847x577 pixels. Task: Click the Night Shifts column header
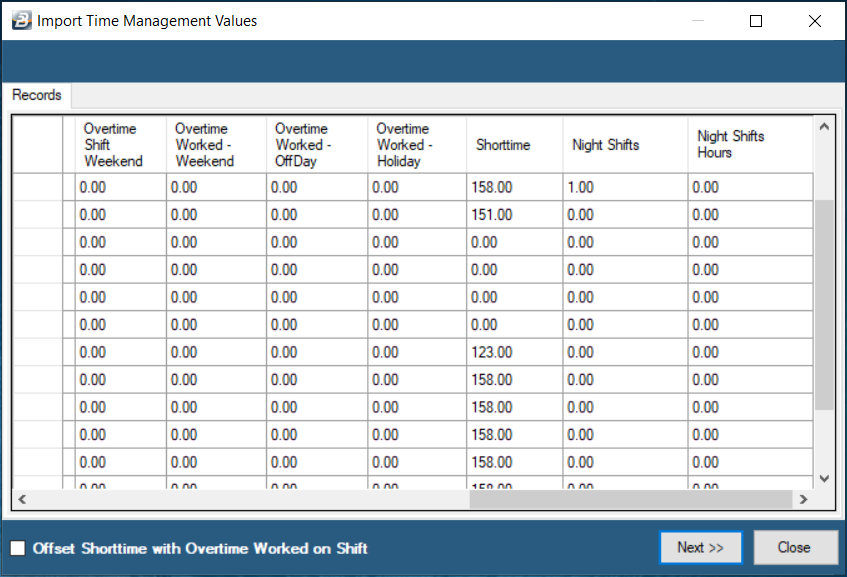tap(625, 145)
